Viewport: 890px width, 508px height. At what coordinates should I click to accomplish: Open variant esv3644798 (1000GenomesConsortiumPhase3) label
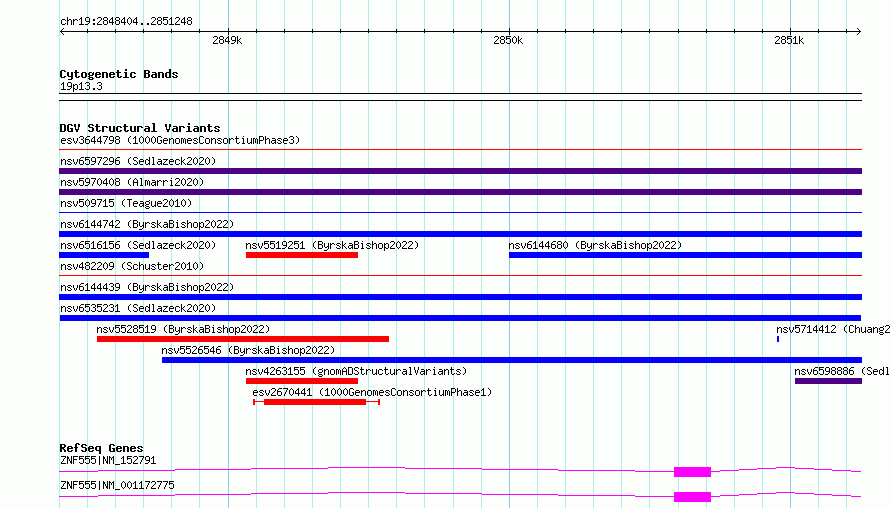click(x=180, y=140)
